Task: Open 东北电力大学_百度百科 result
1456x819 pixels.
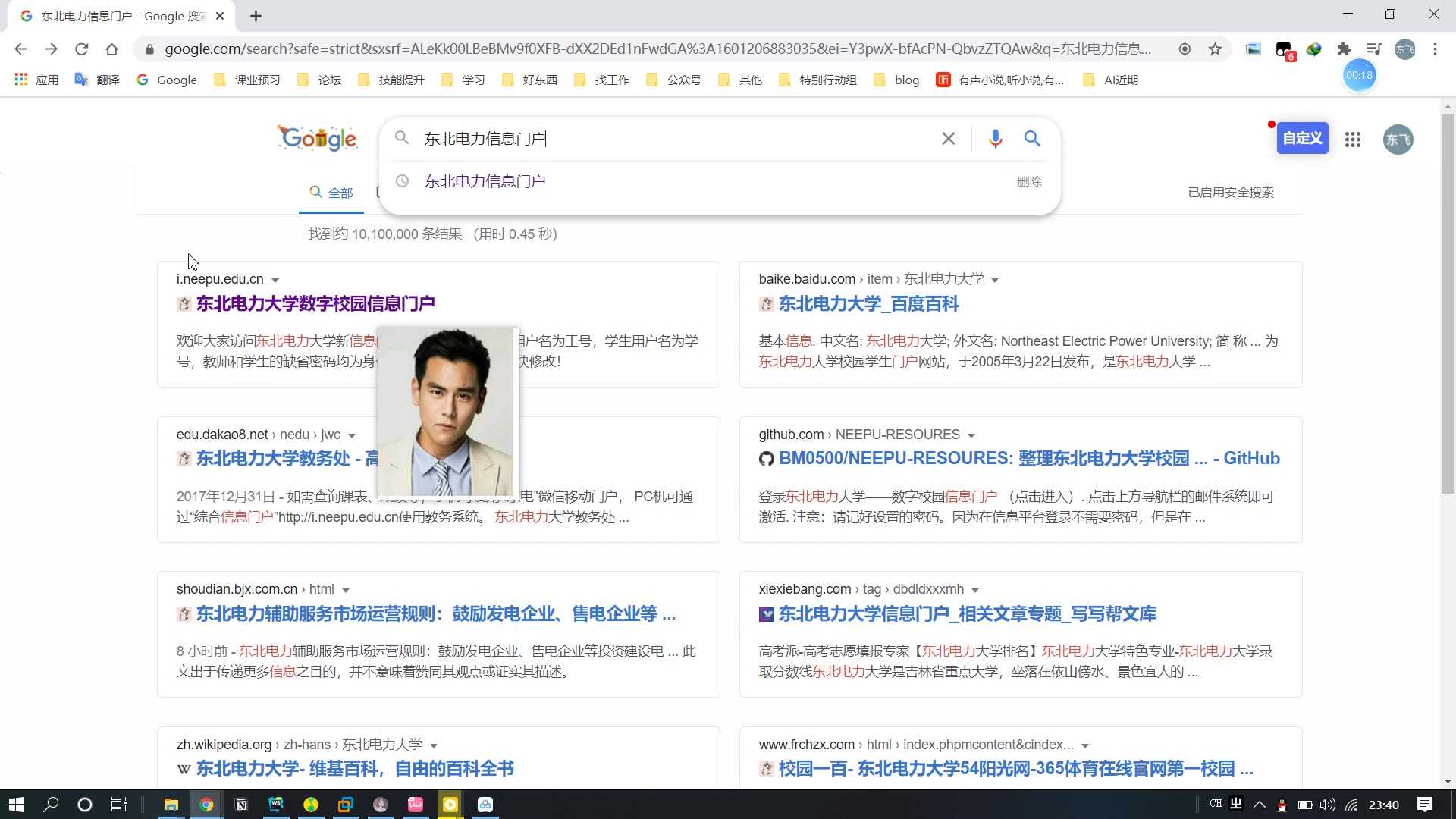Action: [x=868, y=304]
